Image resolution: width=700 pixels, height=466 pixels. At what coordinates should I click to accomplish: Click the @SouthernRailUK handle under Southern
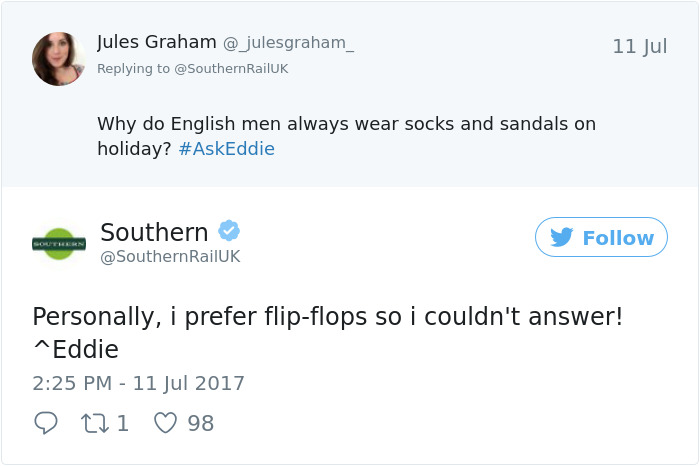point(170,257)
